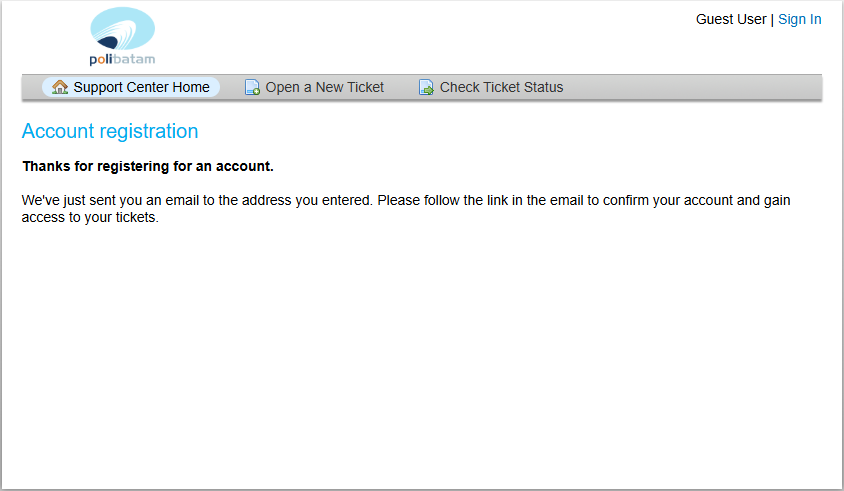Click the Account registration heading
This screenshot has height=491, width=844.
point(110,131)
